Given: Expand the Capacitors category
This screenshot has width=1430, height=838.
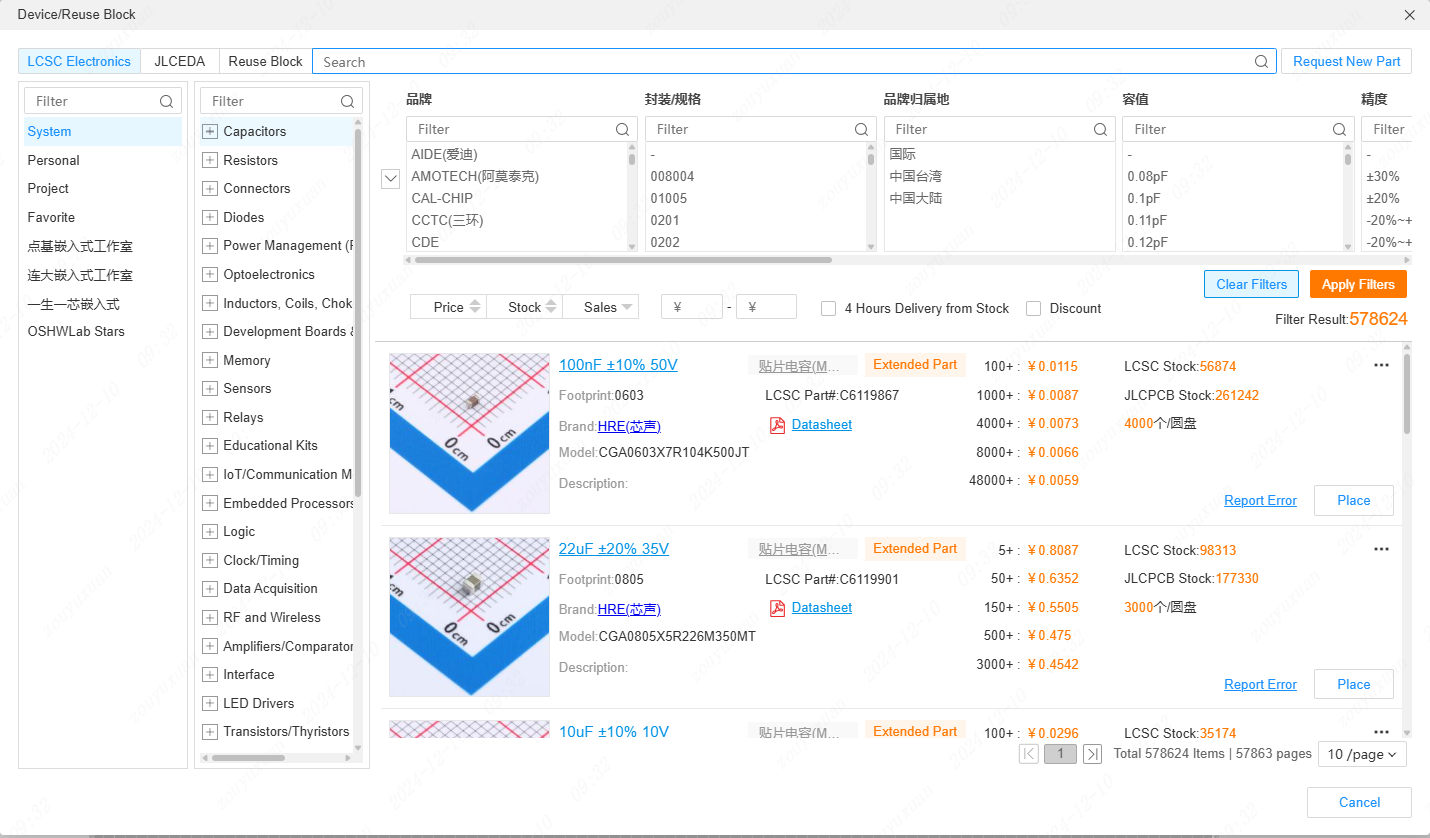Looking at the screenshot, I should tap(210, 131).
